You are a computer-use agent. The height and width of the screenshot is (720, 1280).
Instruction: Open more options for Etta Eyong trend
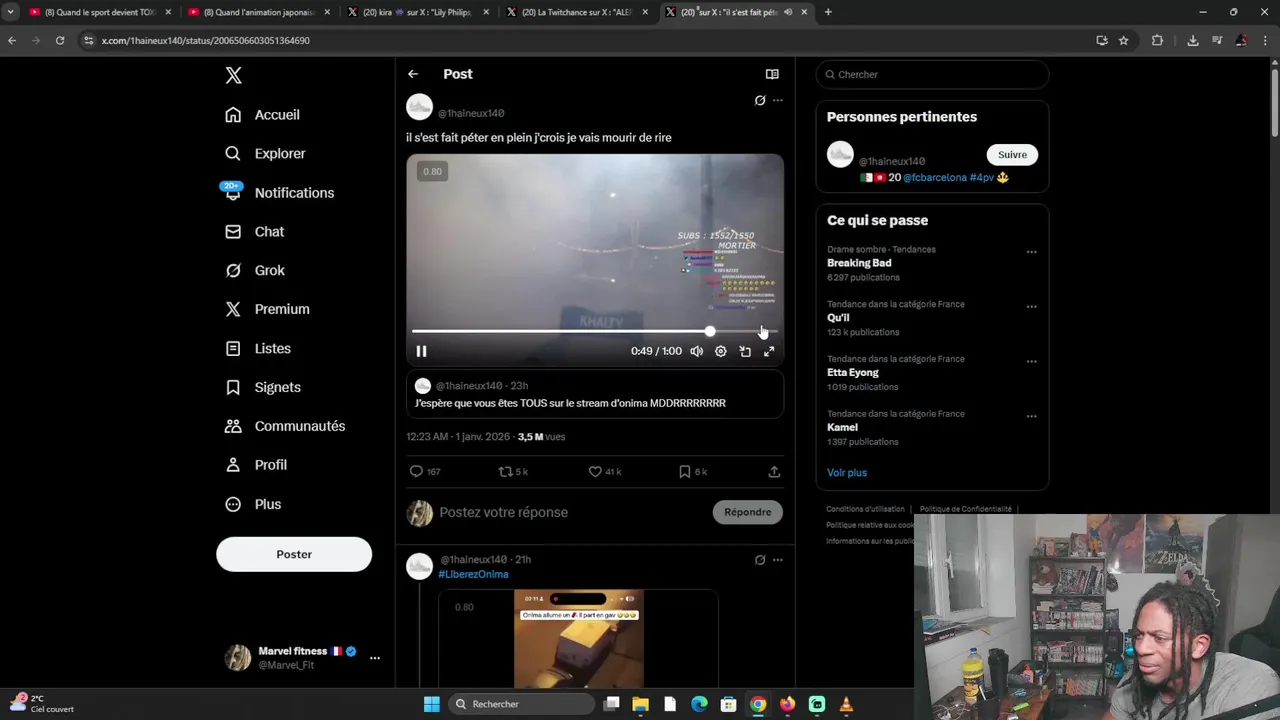click(1031, 362)
